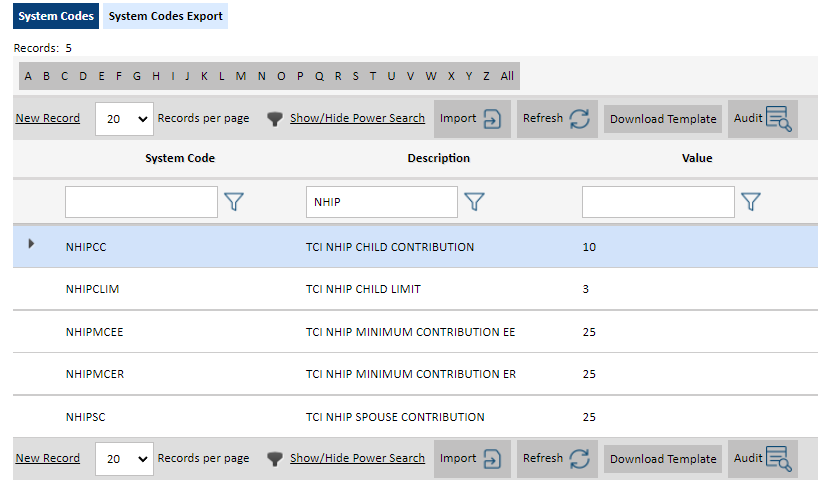
Task: Select letter M in alphabet filter
Action: click(241, 76)
